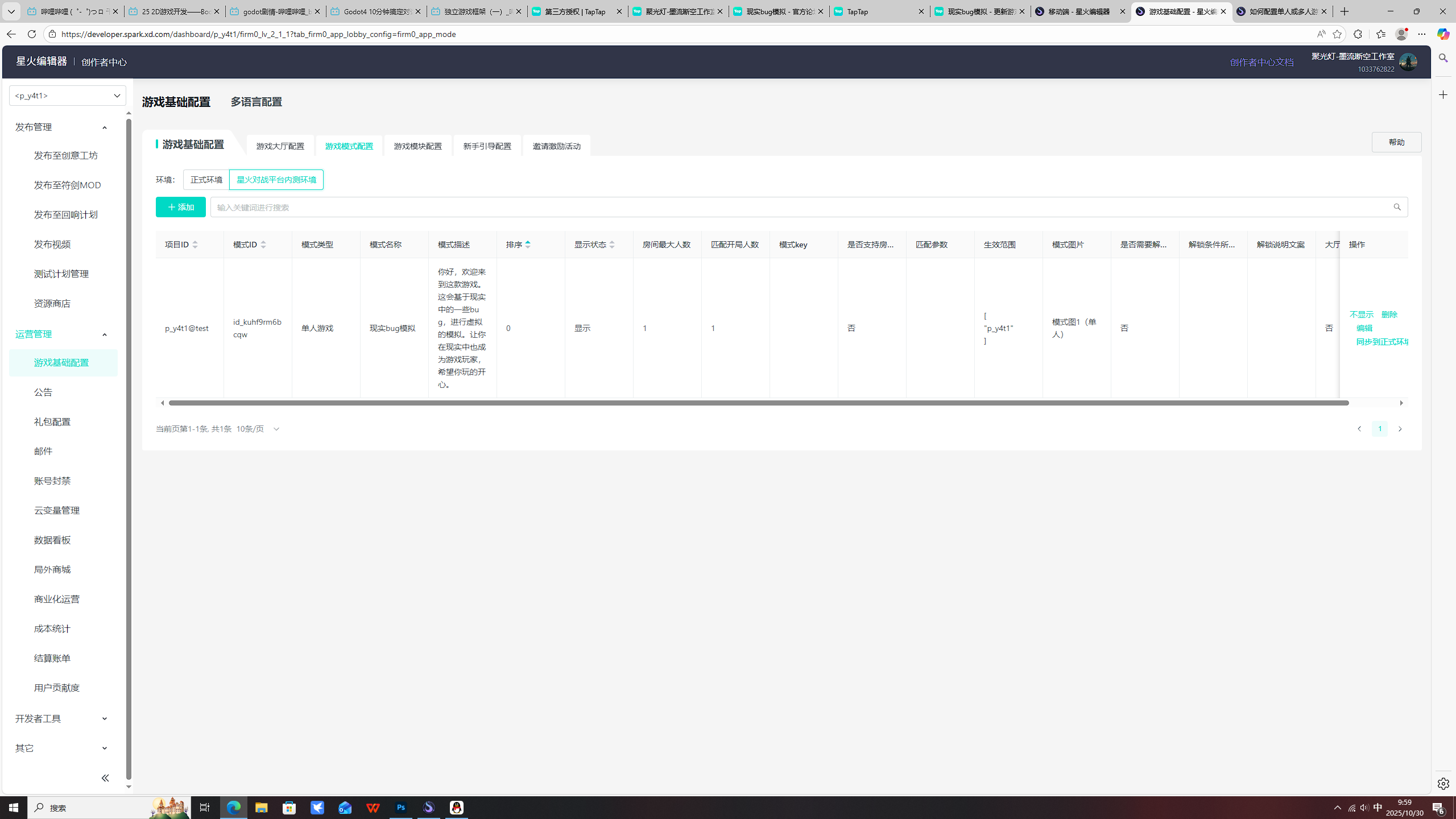
Task: Focus the keyword search input field
Action: pyautogui.click(x=796, y=207)
